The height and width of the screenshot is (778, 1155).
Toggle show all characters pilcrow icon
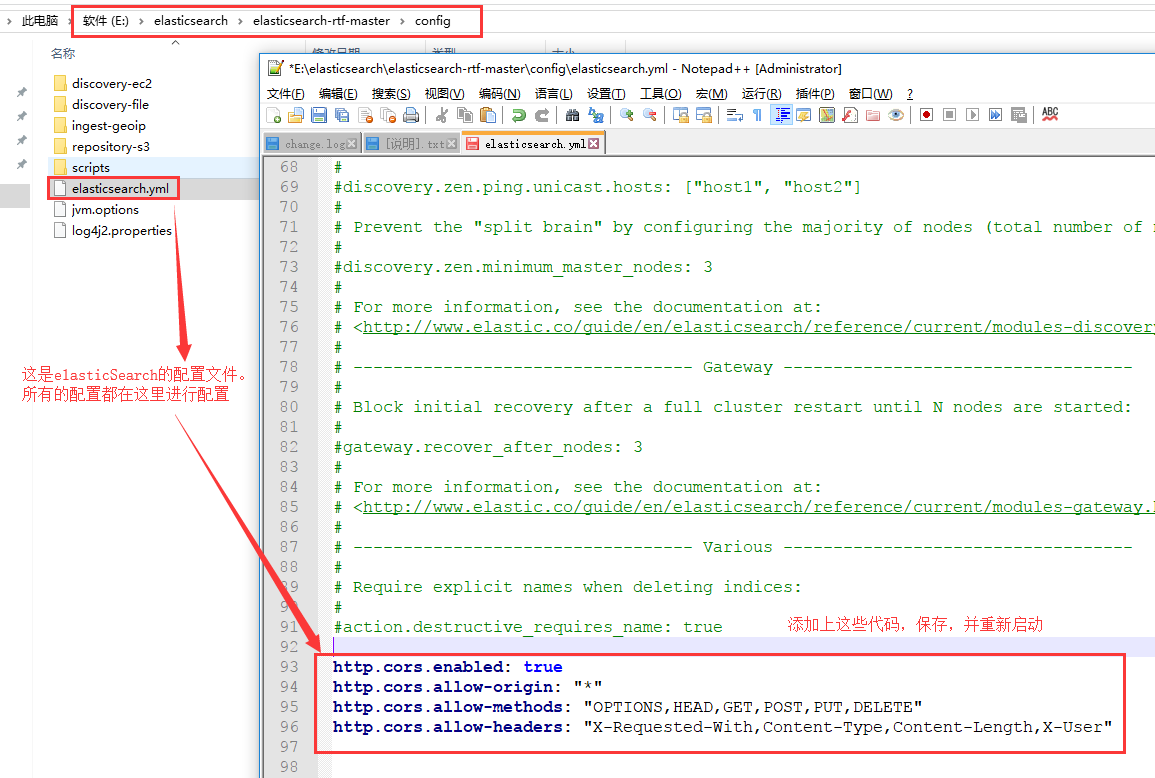pos(757,115)
